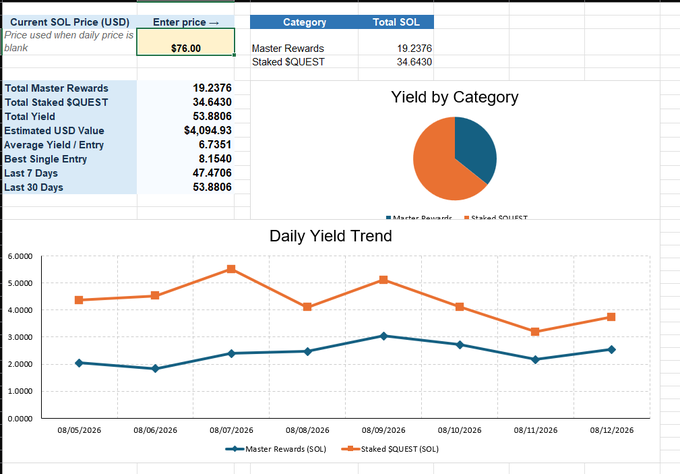Select the orange Staked $QUEST pie slice
Screen dimensions: 680x474
436,167
